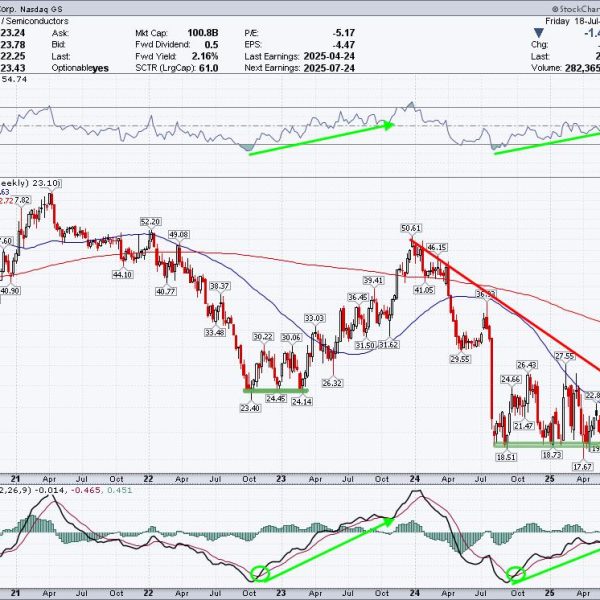Click the green arrowhead on upper RSI panel
The height and width of the screenshot is (600, 600).
(390, 125)
